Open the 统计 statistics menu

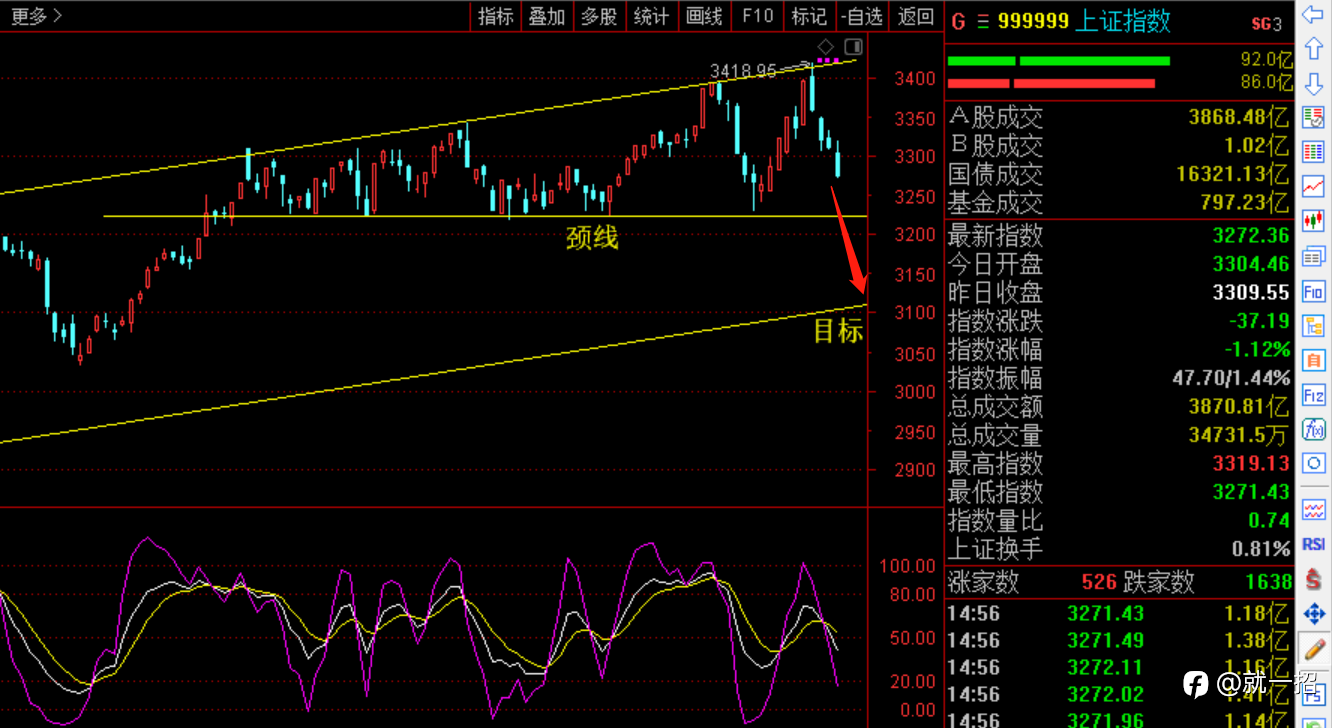(x=651, y=16)
